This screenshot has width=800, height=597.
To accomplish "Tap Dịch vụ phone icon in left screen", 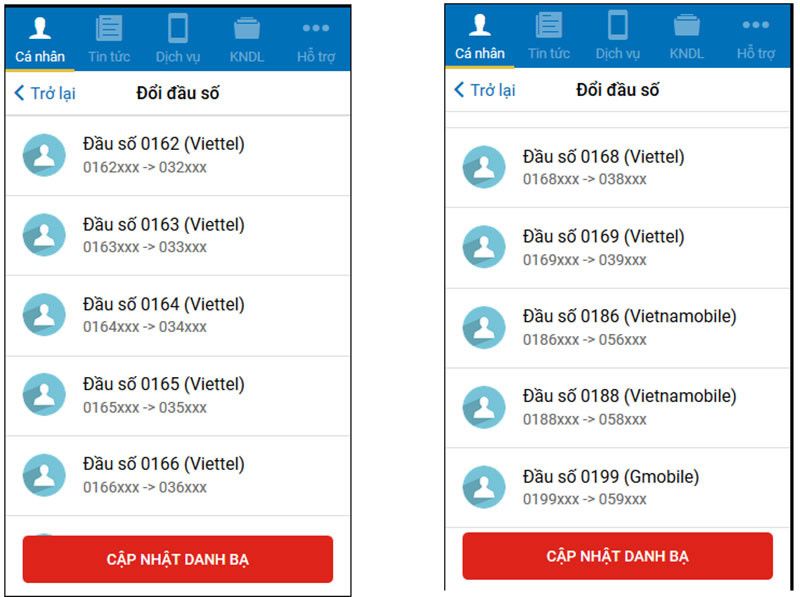I will point(178,28).
